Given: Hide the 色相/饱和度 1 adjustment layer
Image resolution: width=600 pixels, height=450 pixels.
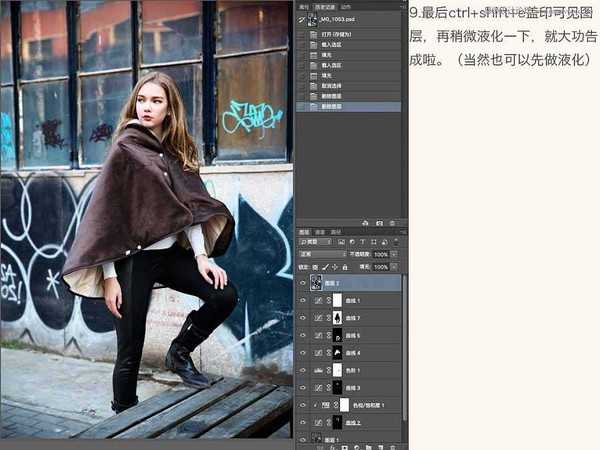Looking at the screenshot, I should [x=303, y=404].
